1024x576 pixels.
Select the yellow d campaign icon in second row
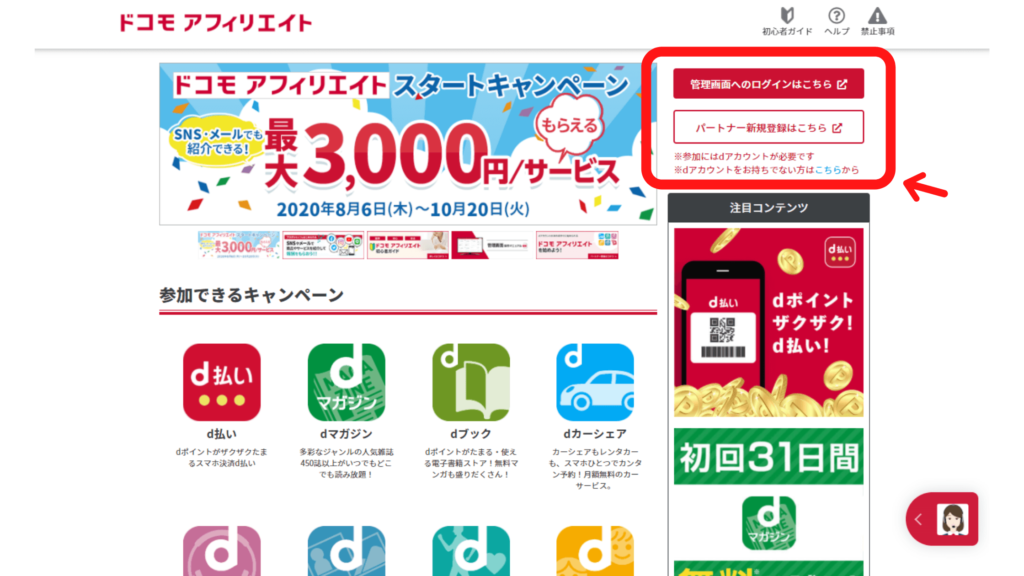click(x=595, y=551)
